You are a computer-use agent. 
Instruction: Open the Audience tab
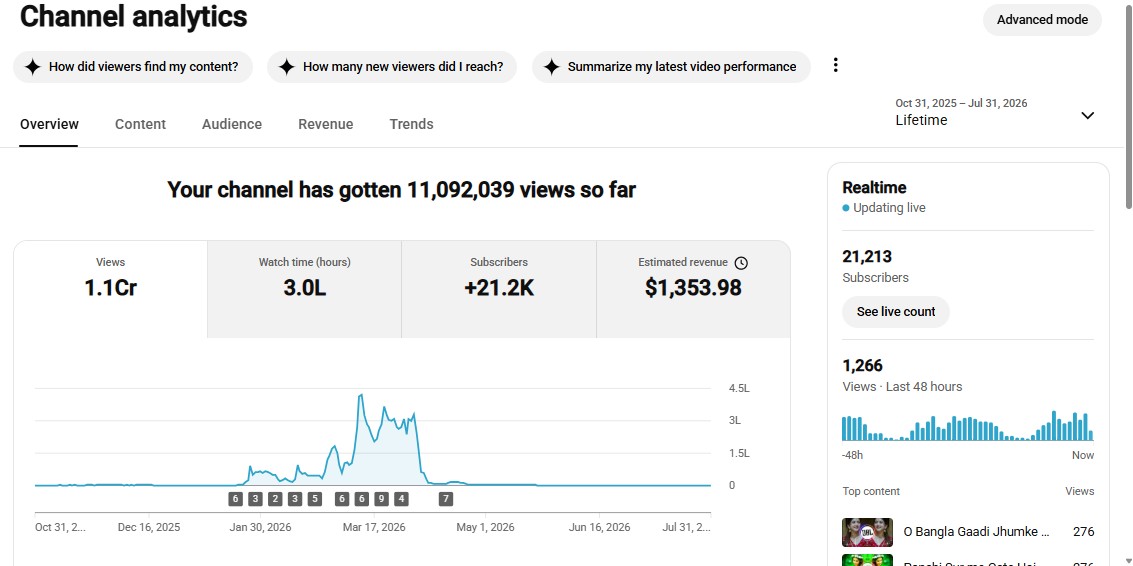point(232,124)
